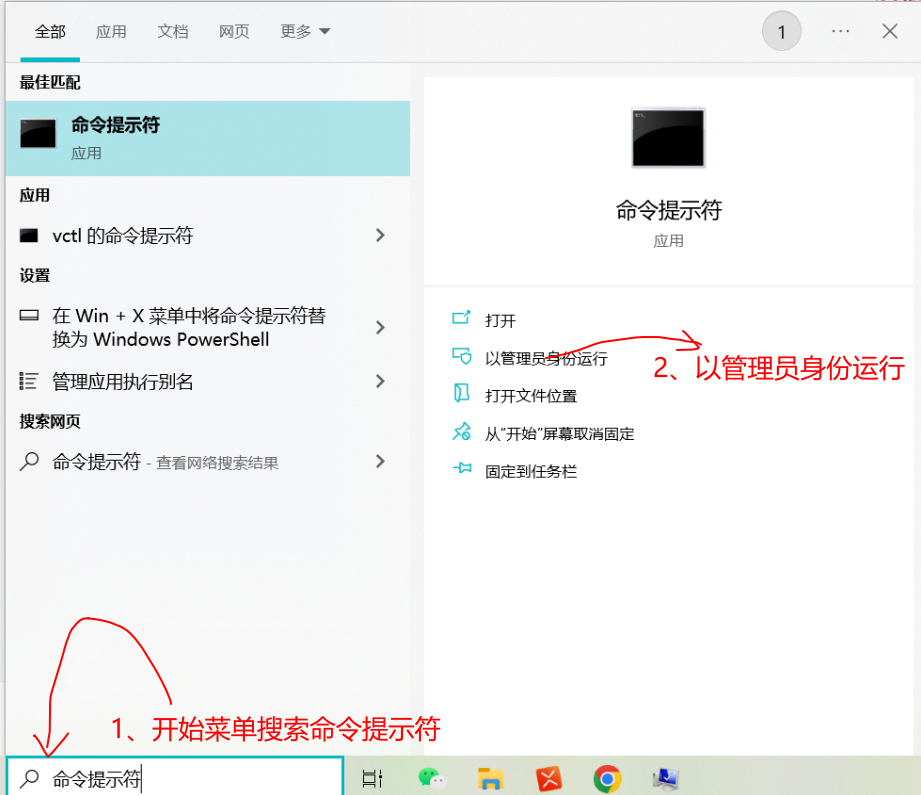This screenshot has height=795, width=921.
Task: Open the 更多 dropdown
Action: [x=305, y=32]
